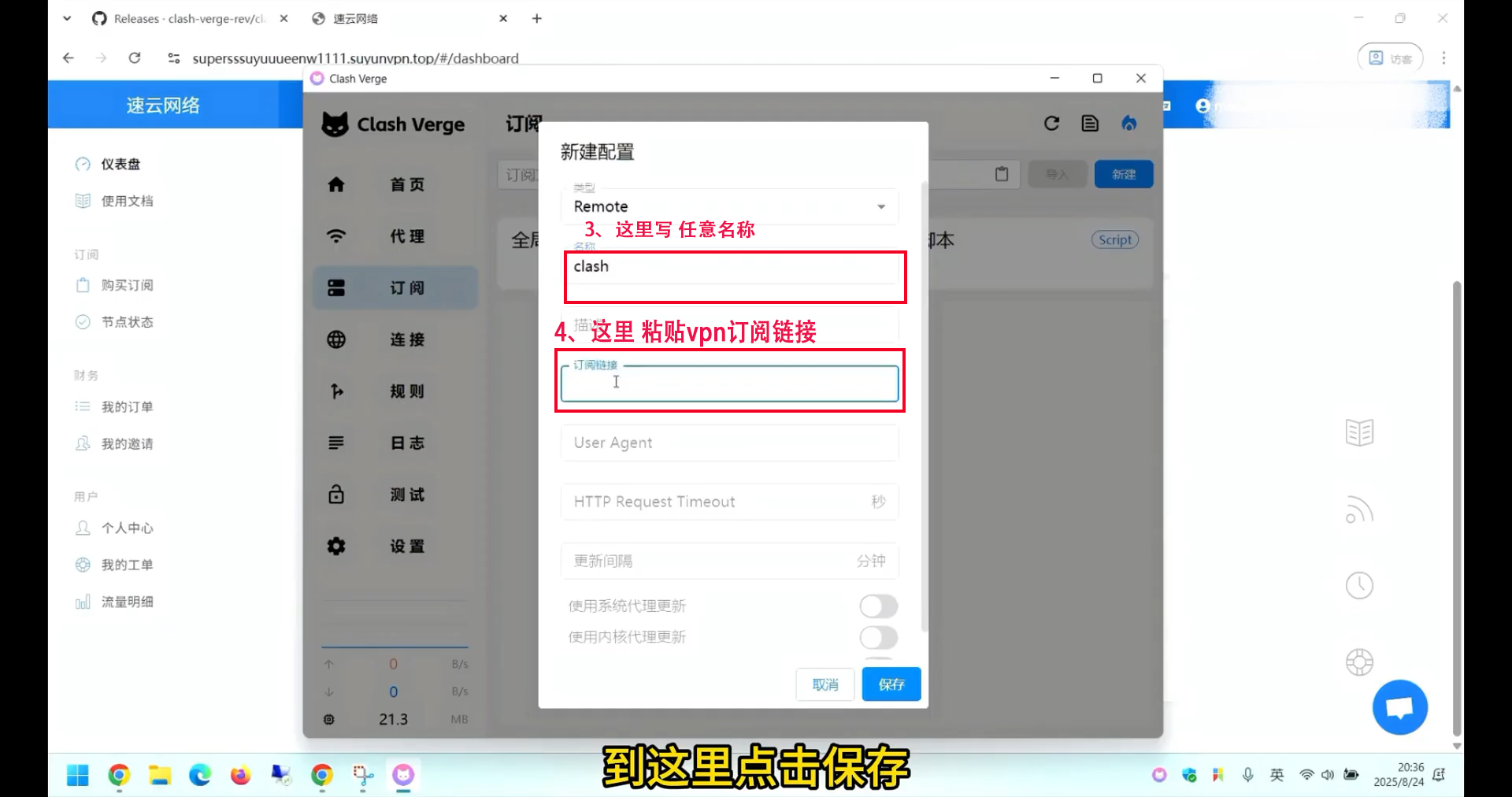Open the browser tab search dropdown arrow
This screenshot has width=1512, height=797.
[x=67, y=18]
